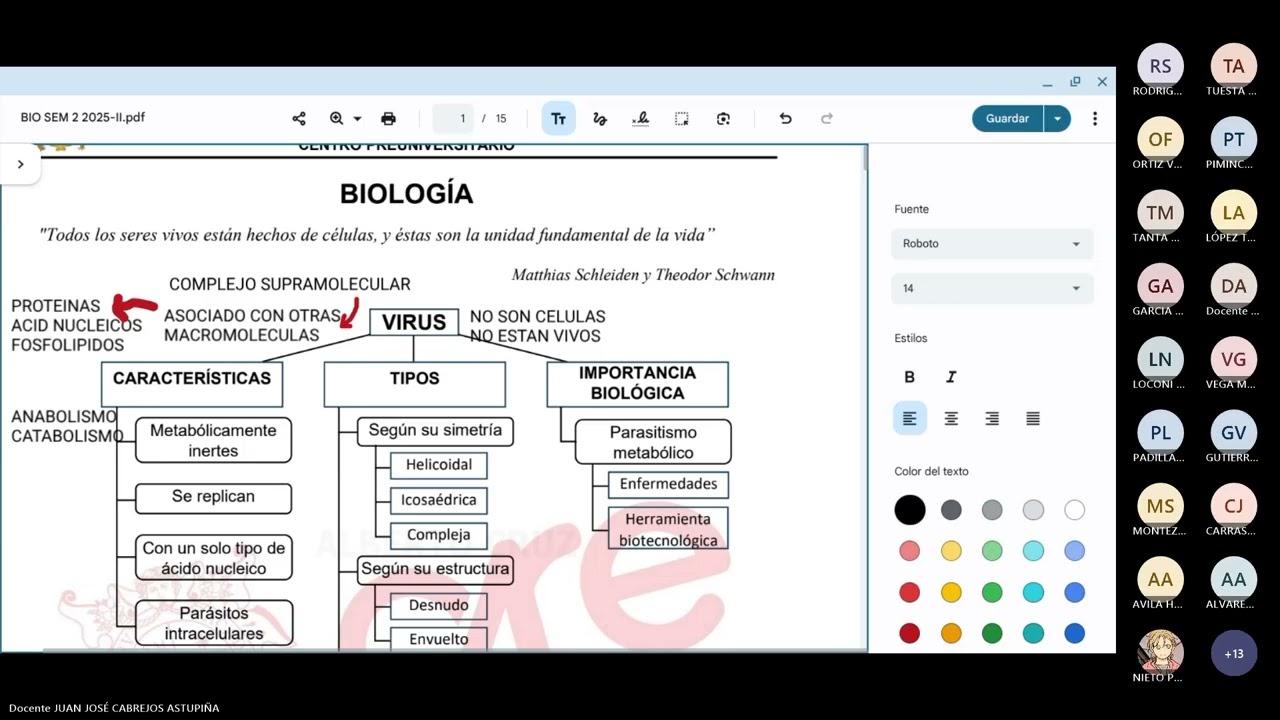Align text to the right
The width and height of the screenshot is (1280, 720).
pyautogui.click(x=992, y=419)
